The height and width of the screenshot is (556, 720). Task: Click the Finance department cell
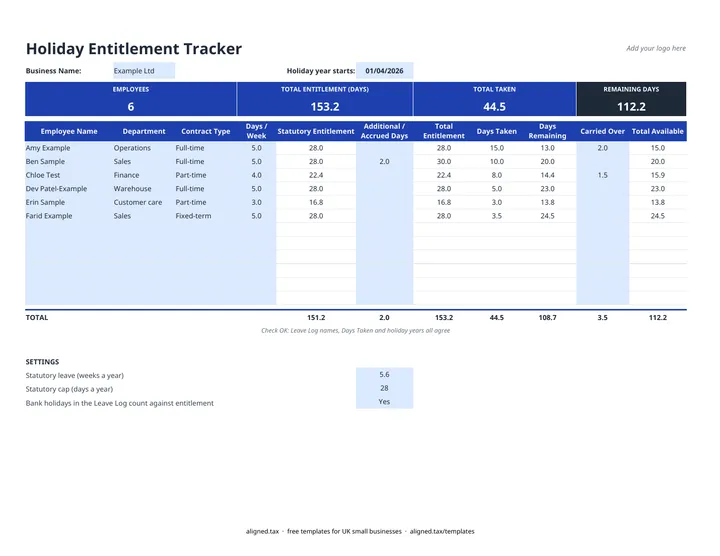click(126, 175)
